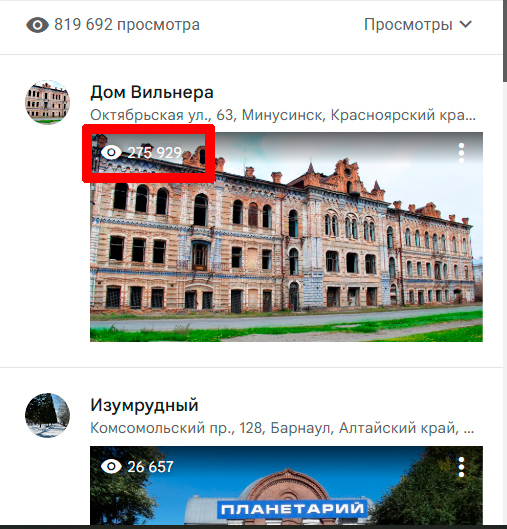Click the Комсомольский пр., 128 address line
Screen dimensions: 507x529
point(282,428)
